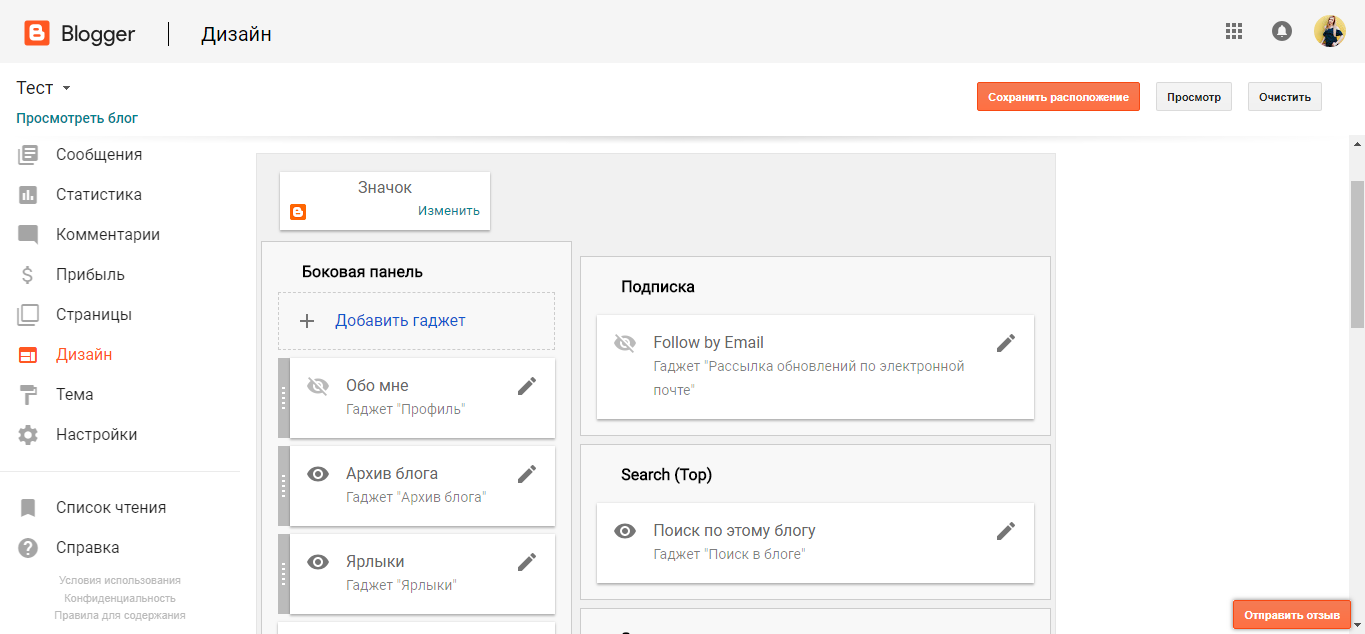Edit the Архив блога gadget with pencil

click(527, 474)
